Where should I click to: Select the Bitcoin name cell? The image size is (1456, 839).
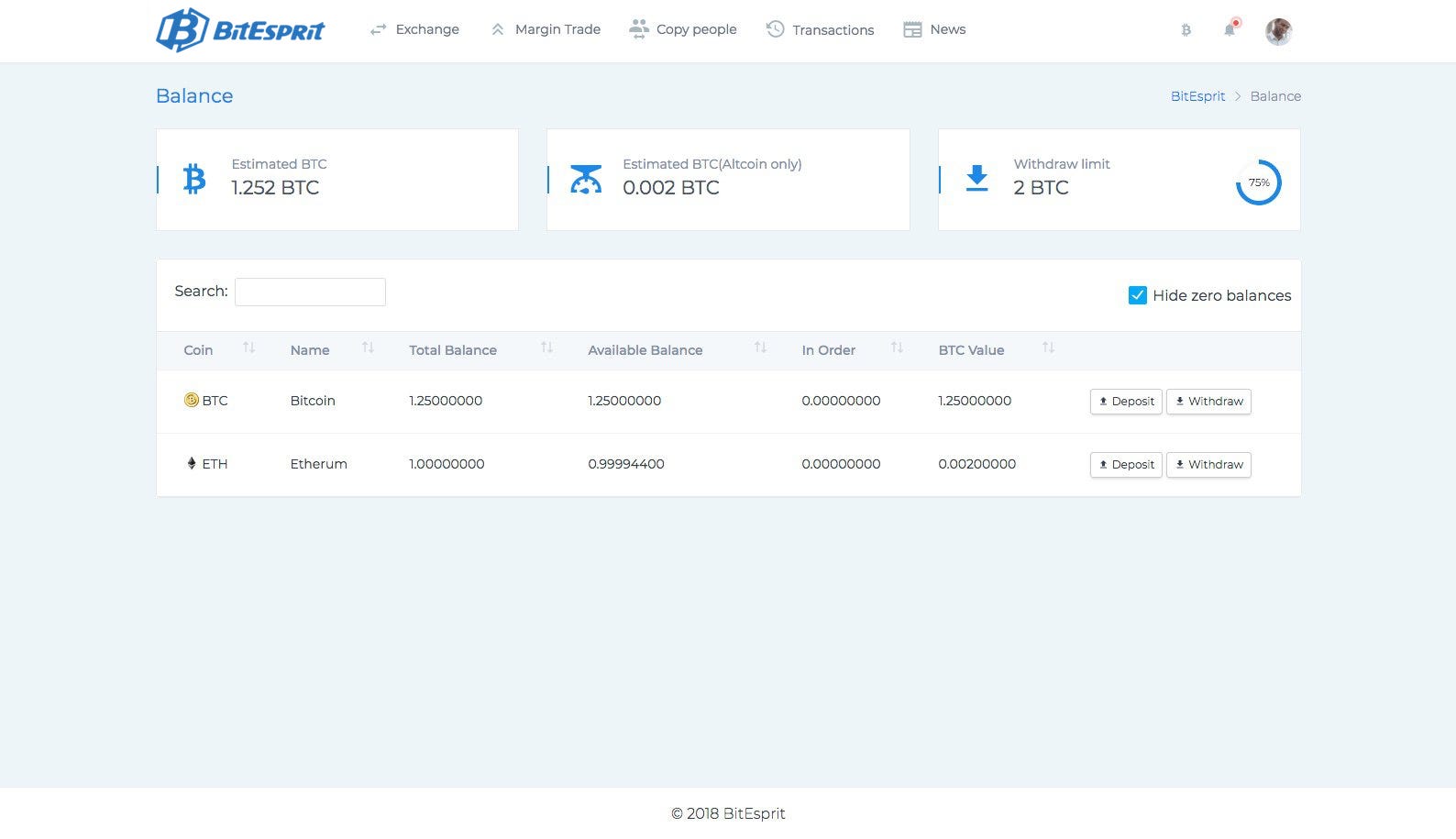tap(313, 401)
